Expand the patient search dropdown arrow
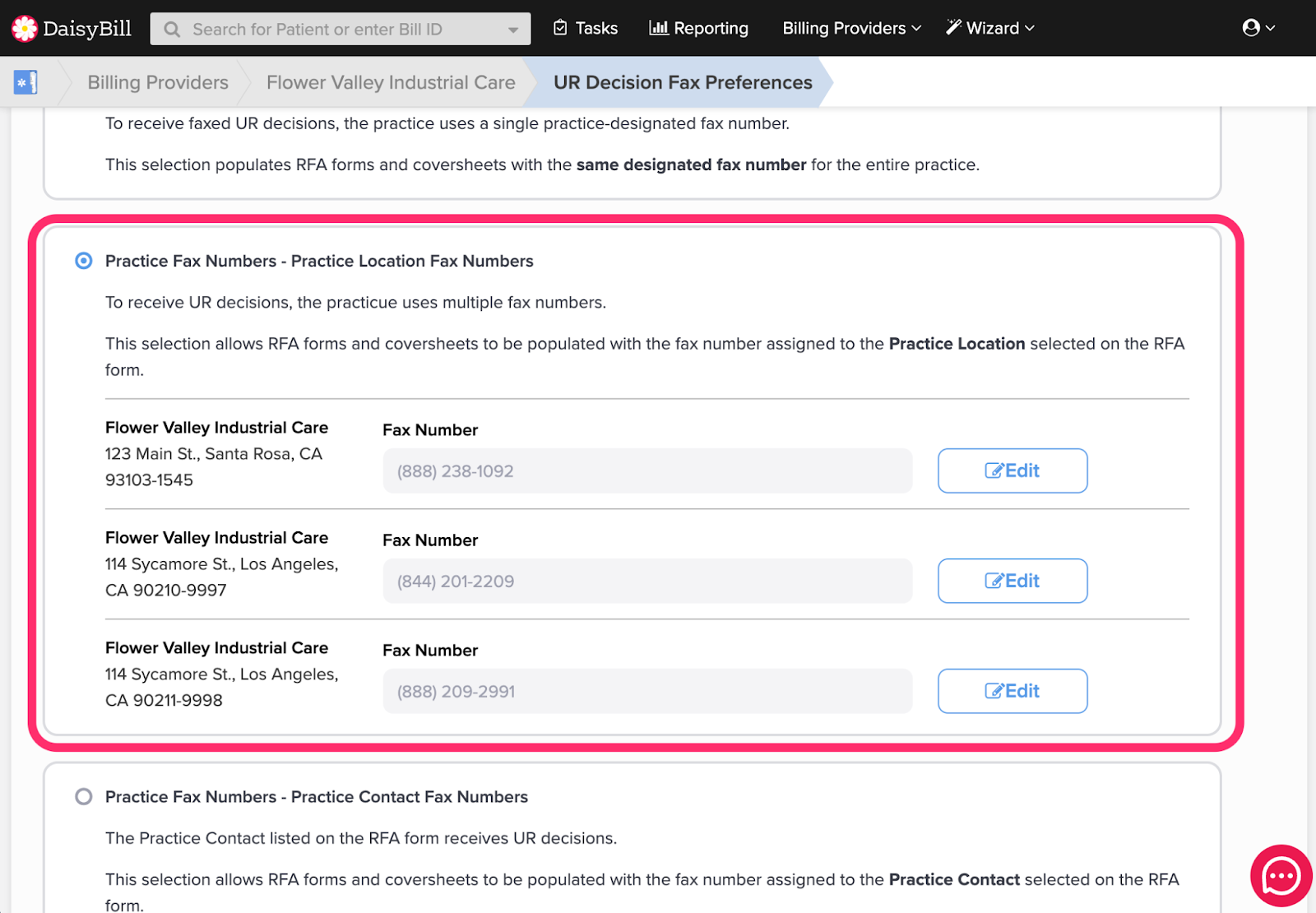 tap(513, 30)
